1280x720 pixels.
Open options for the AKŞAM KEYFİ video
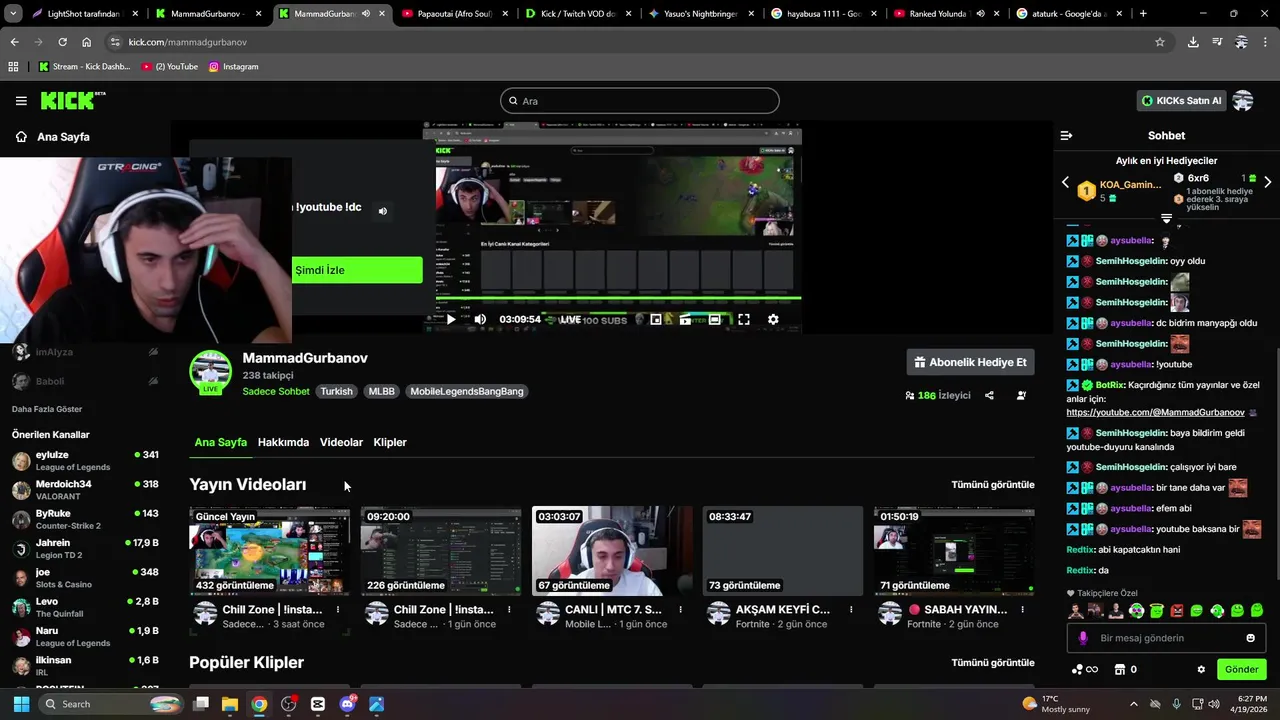(851, 609)
